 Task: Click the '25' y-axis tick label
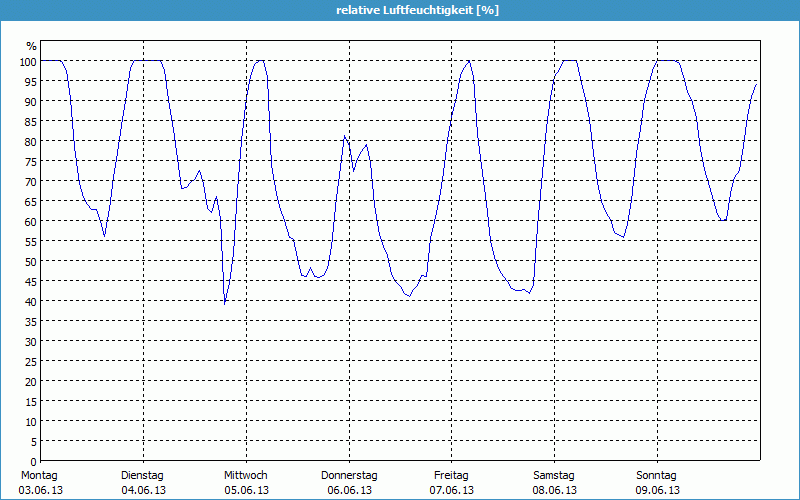(x=31, y=361)
